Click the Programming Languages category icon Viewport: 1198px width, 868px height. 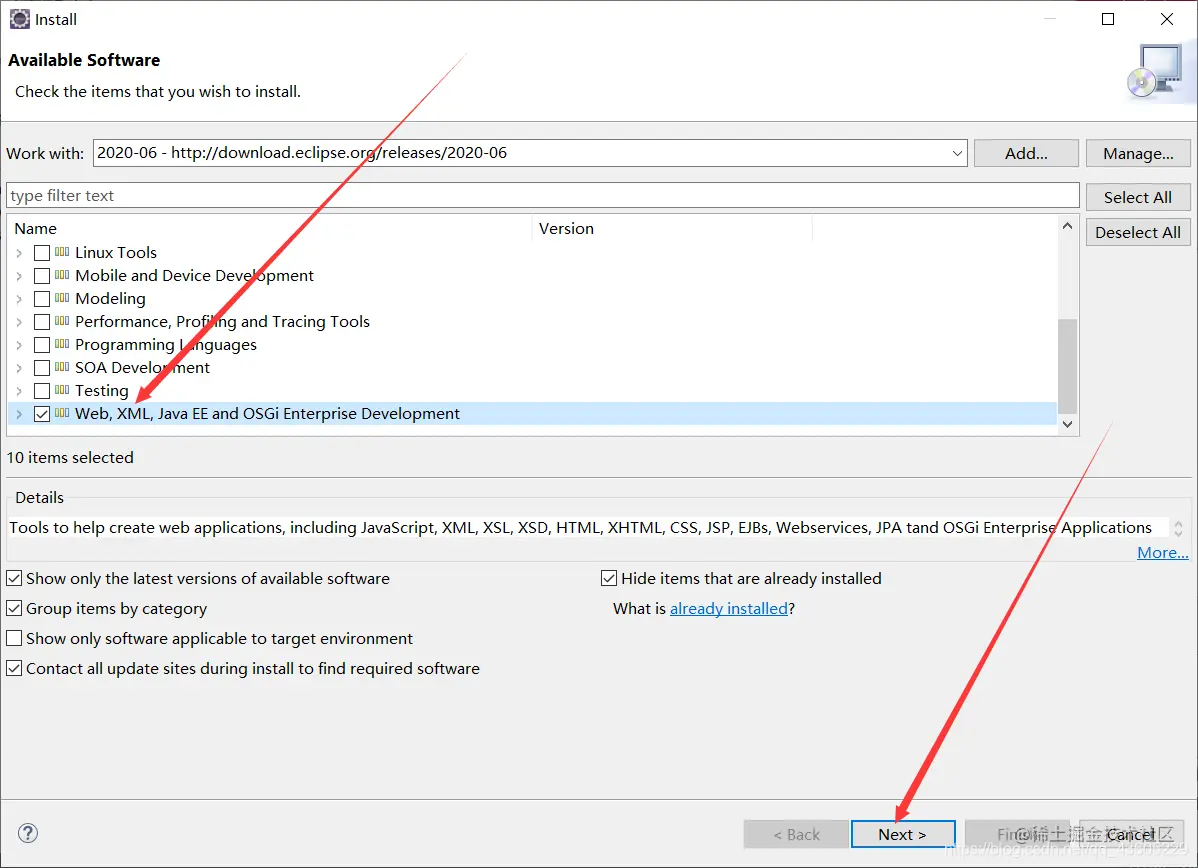(x=62, y=344)
